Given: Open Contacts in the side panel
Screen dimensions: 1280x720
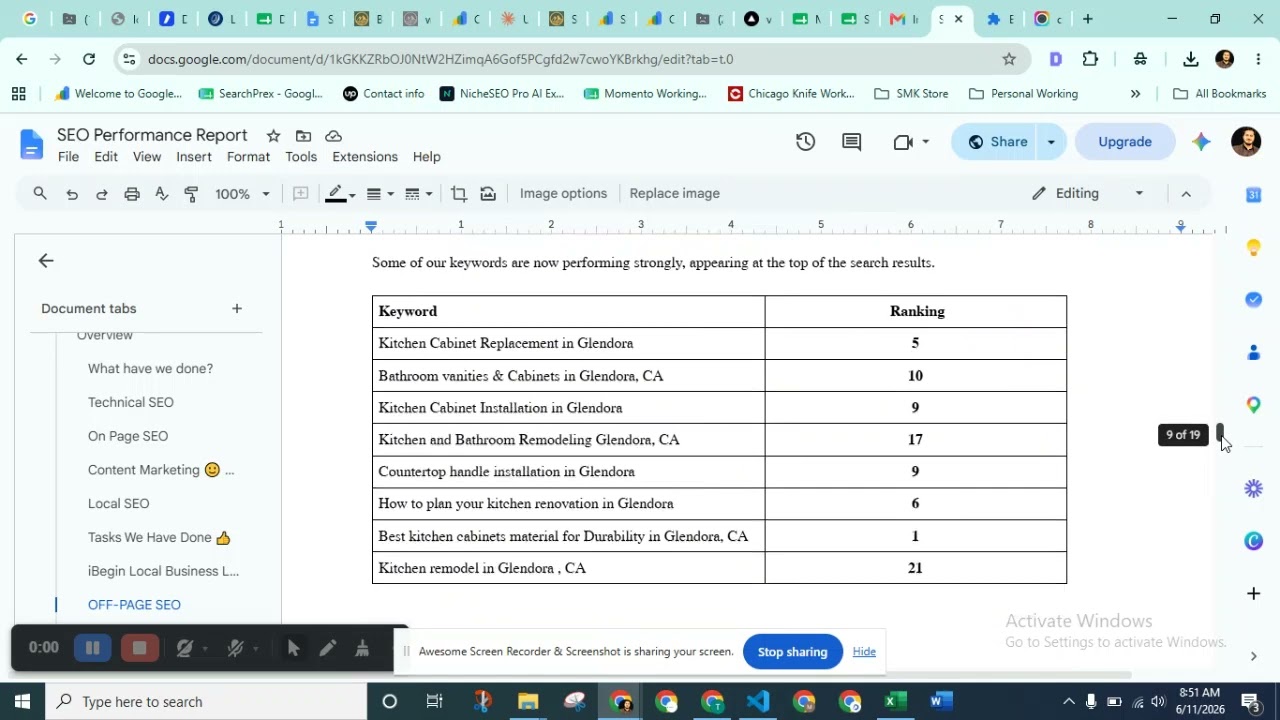Looking at the screenshot, I should coord(1253,352).
